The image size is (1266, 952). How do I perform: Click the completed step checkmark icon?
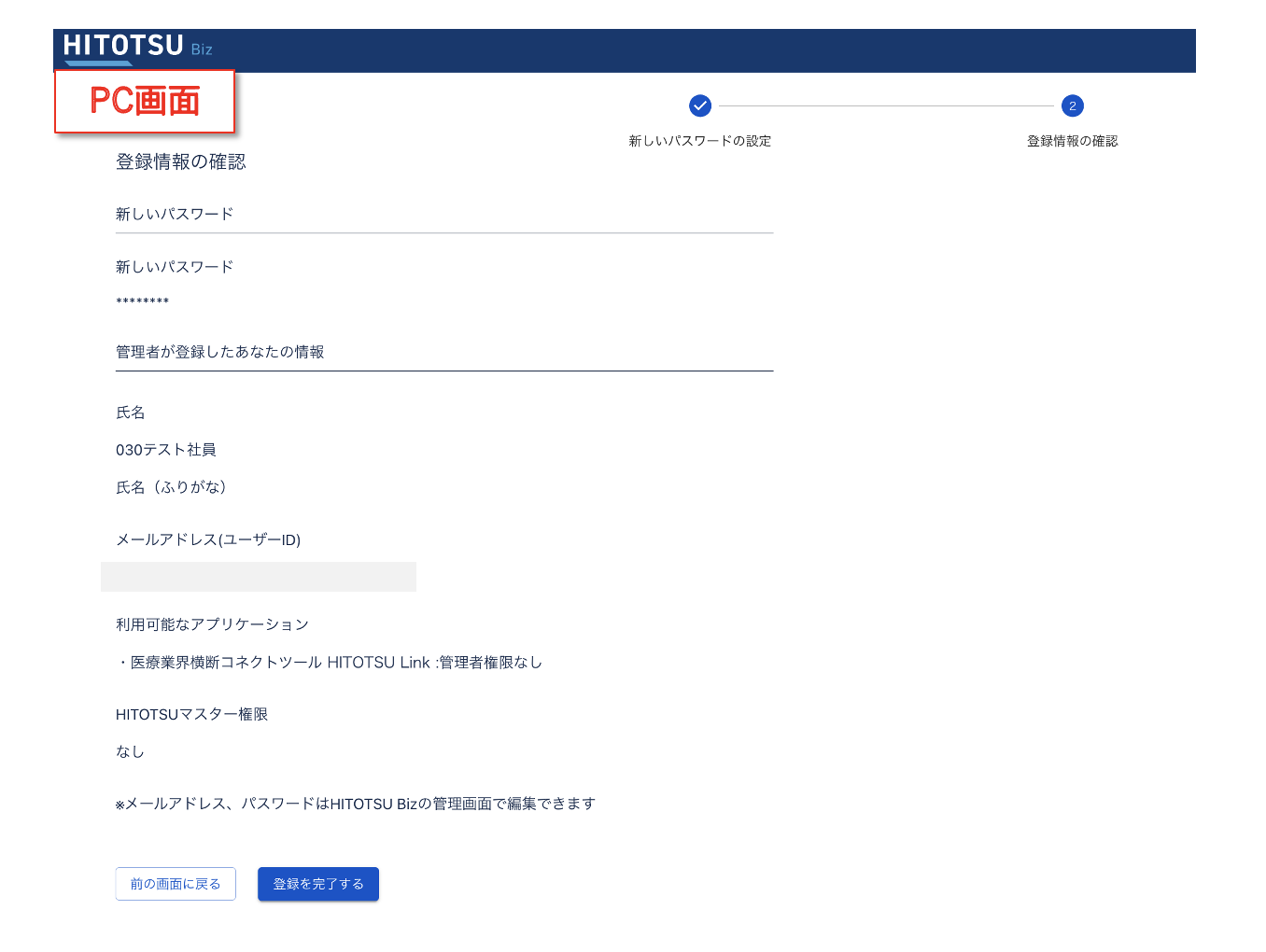pos(699,105)
